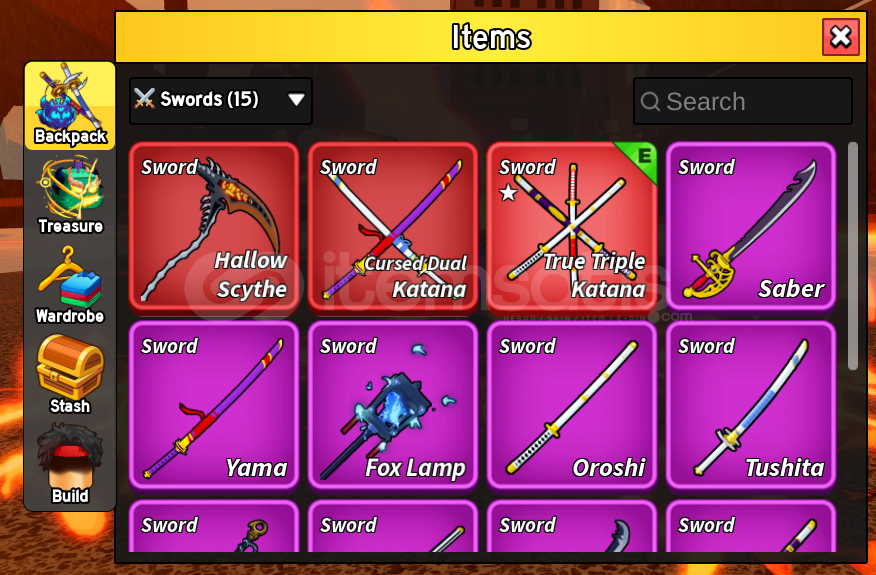Viewport: 876px width, 575px height.
Task: Select the True Triple Katana item
Action: click(x=572, y=226)
